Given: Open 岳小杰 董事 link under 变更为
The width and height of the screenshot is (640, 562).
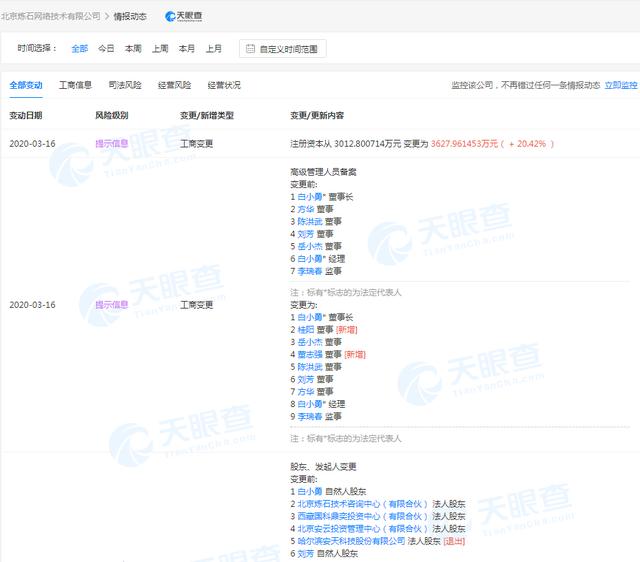Looking at the screenshot, I should pos(310,342).
